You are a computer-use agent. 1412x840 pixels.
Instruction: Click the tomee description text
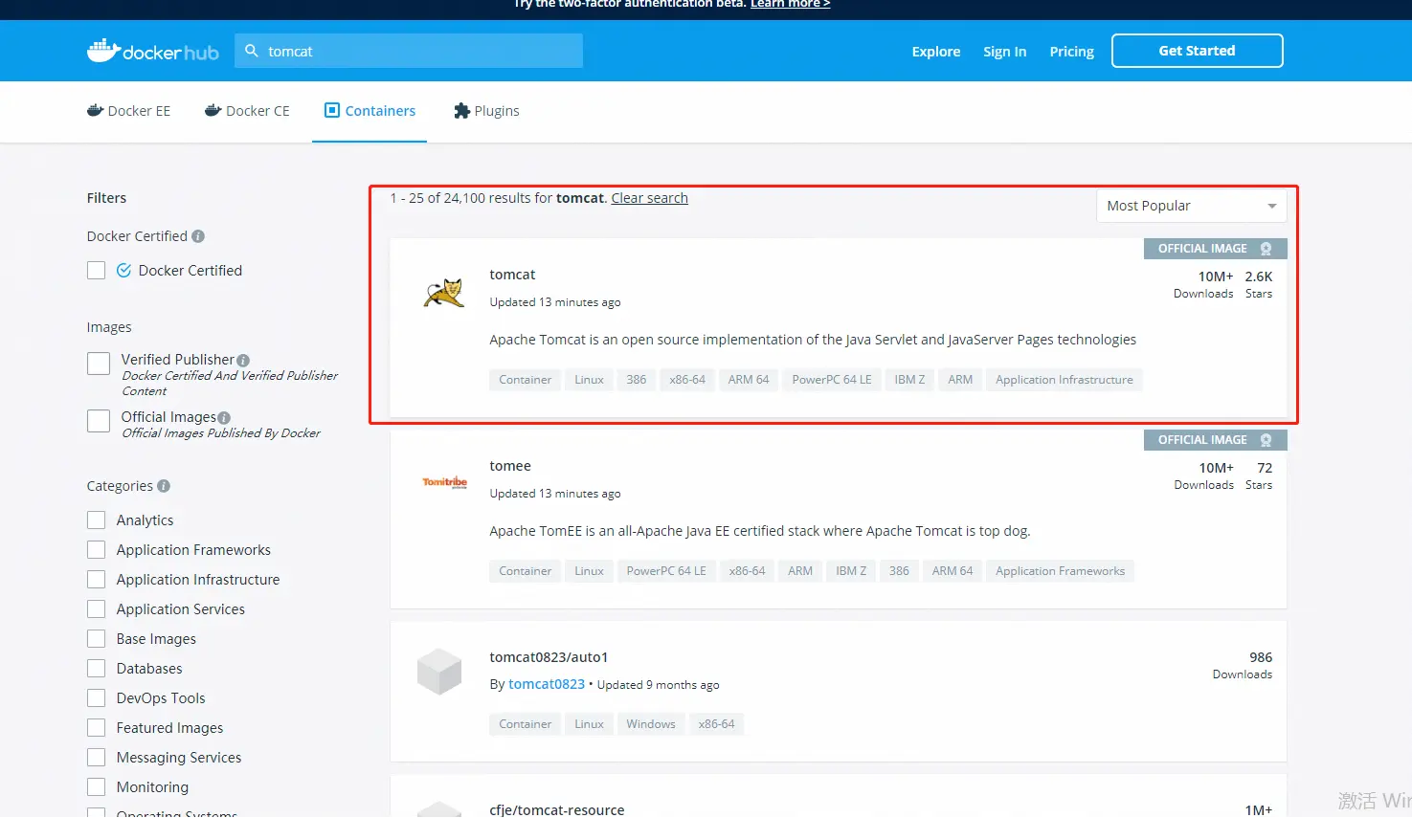(760, 531)
